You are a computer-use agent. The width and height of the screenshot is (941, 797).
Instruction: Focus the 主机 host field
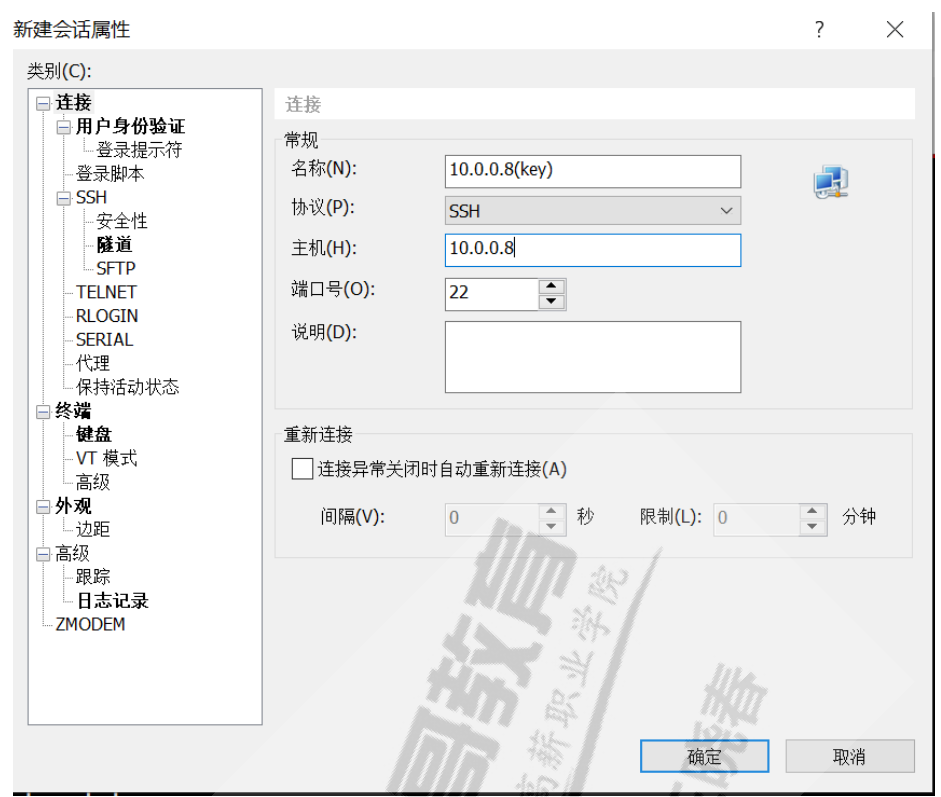[x=593, y=250]
